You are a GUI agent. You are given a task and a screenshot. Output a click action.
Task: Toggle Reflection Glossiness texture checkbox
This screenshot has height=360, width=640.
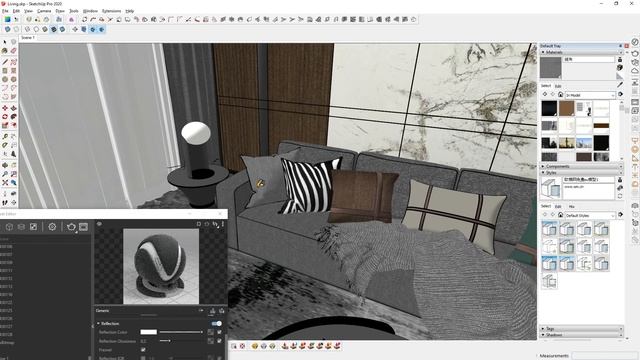click(x=219, y=341)
